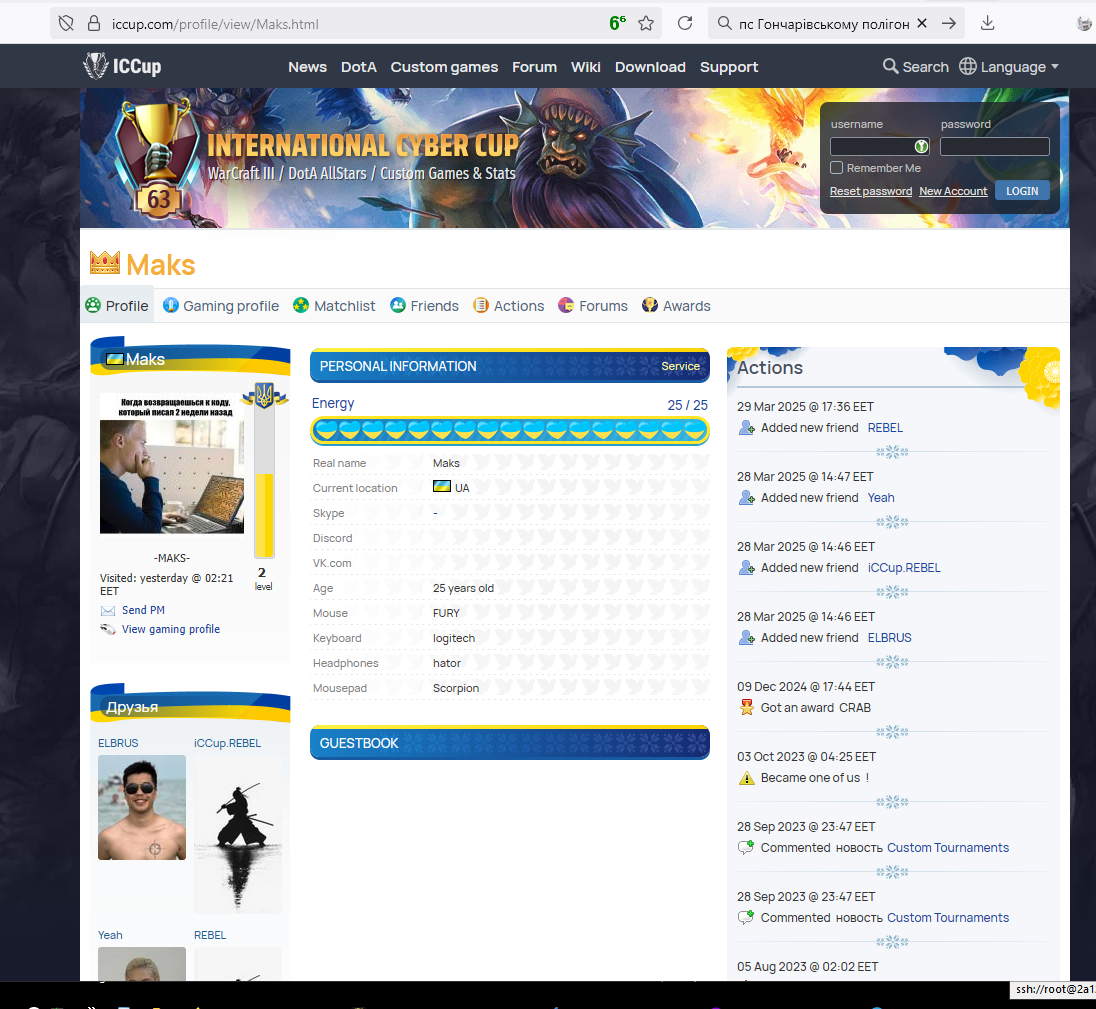Viewport: 1096px width, 1009px height.
Task: Click add-friend icon beside Yeah action
Action: pyautogui.click(x=747, y=498)
